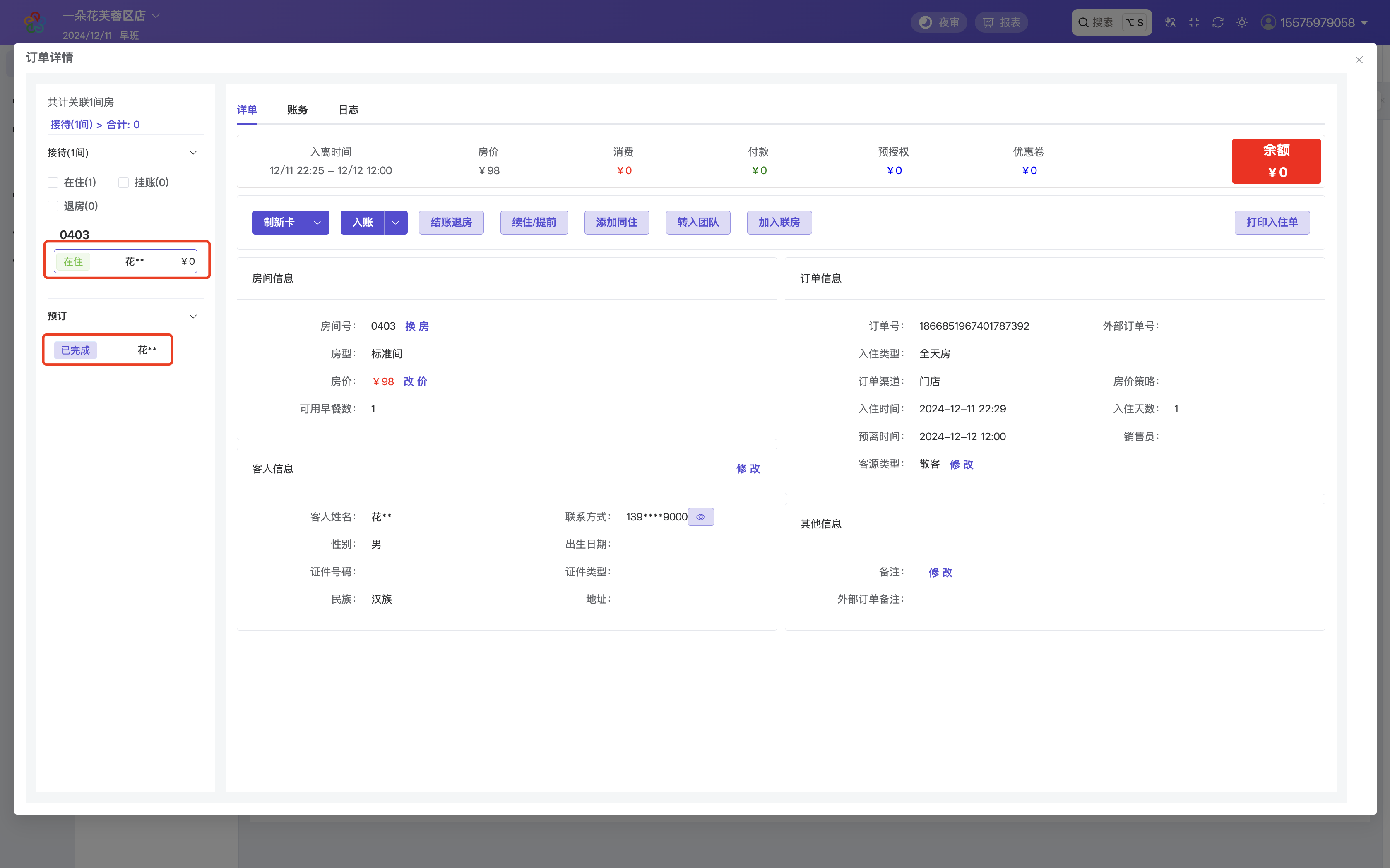The image size is (1390, 868).
Task: Click the 搜索 search box
Action: tap(1111, 22)
